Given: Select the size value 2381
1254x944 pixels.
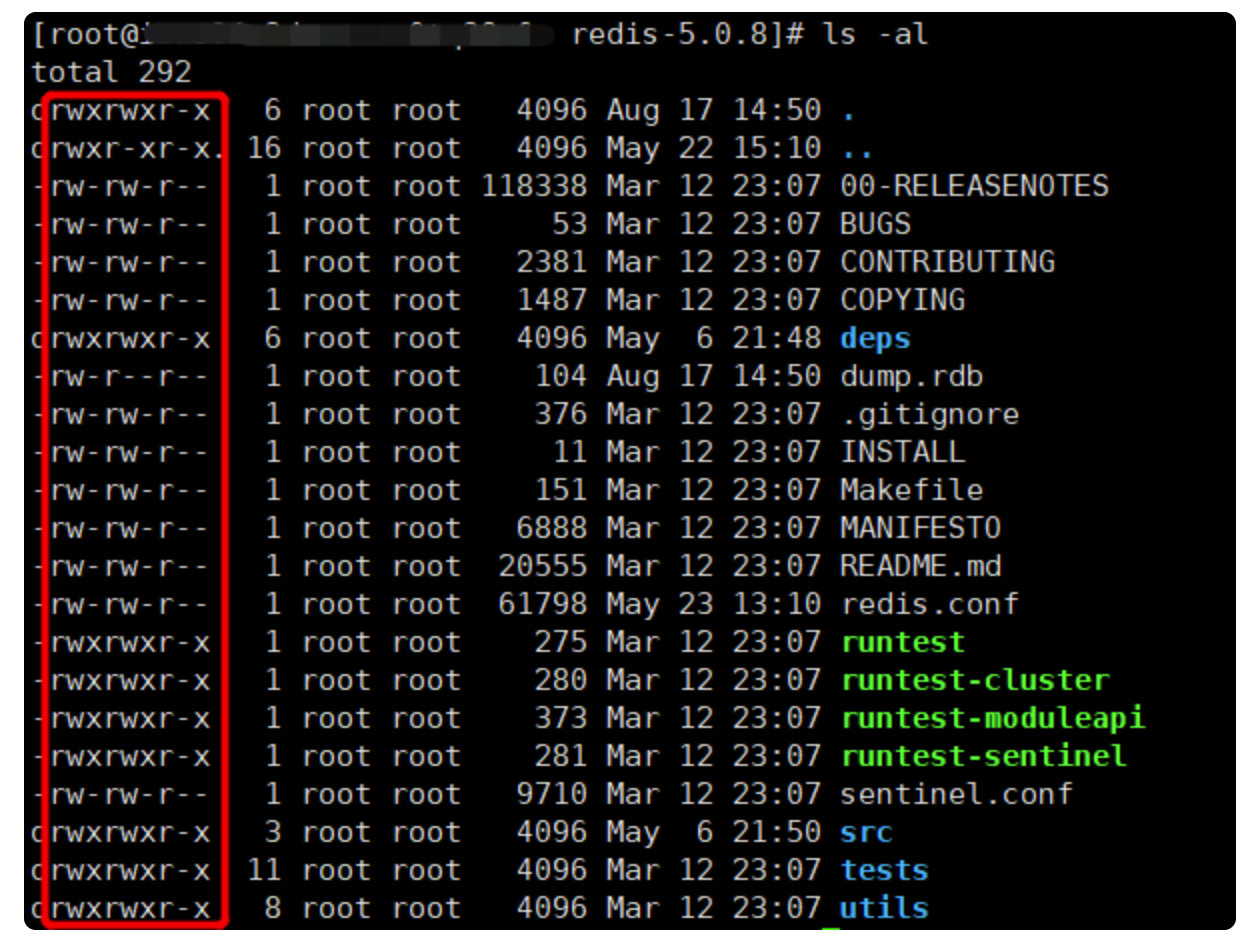Looking at the screenshot, I should (552, 262).
